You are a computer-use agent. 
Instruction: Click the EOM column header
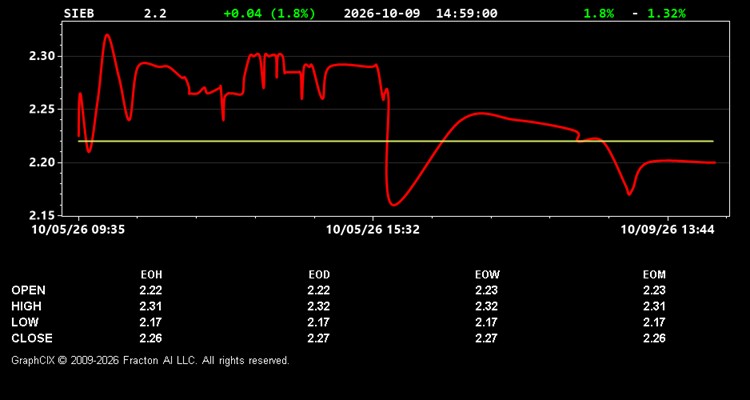(654, 275)
